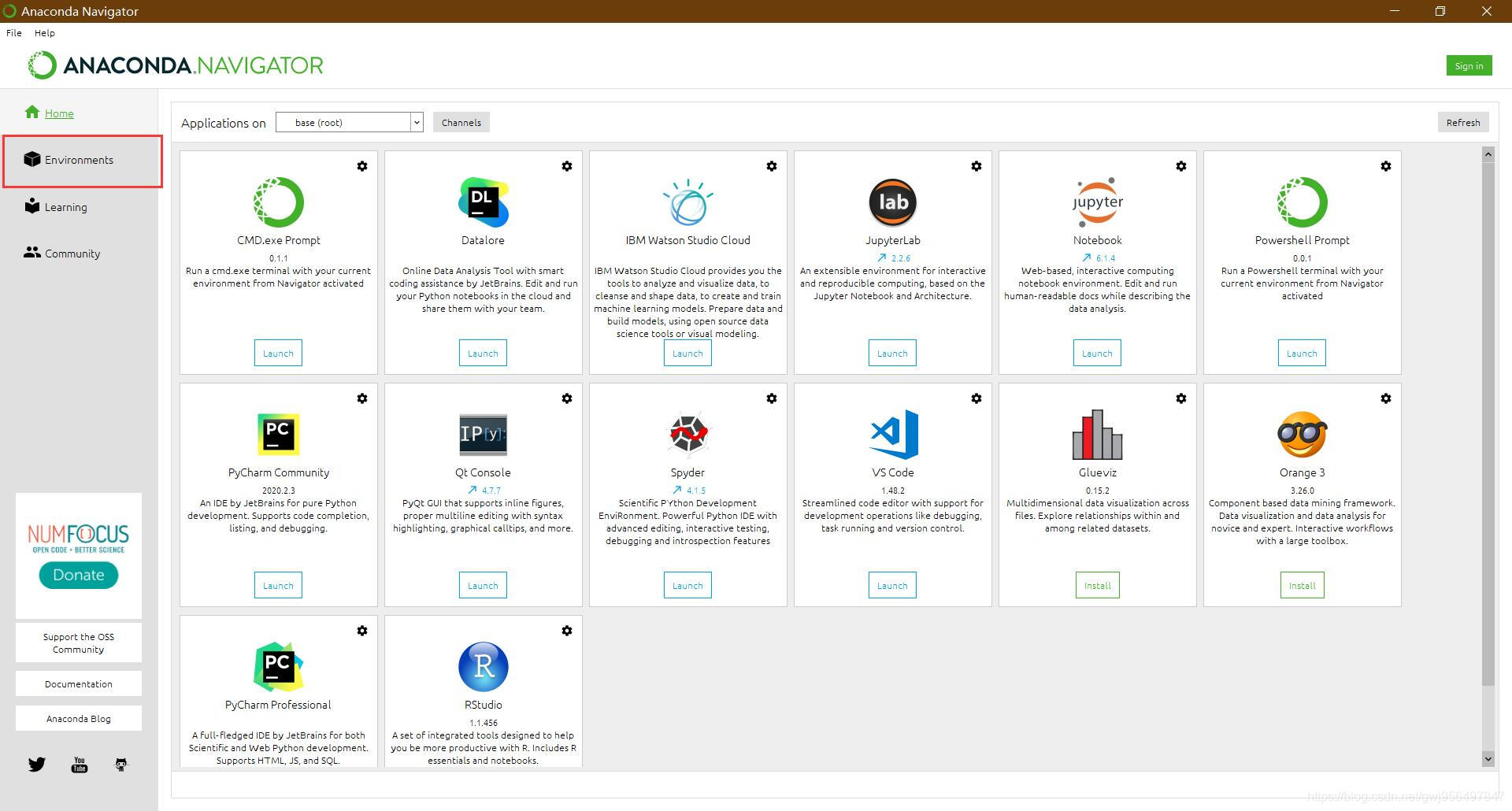Click the VS Code logo
The image size is (1512, 811).
click(x=894, y=434)
